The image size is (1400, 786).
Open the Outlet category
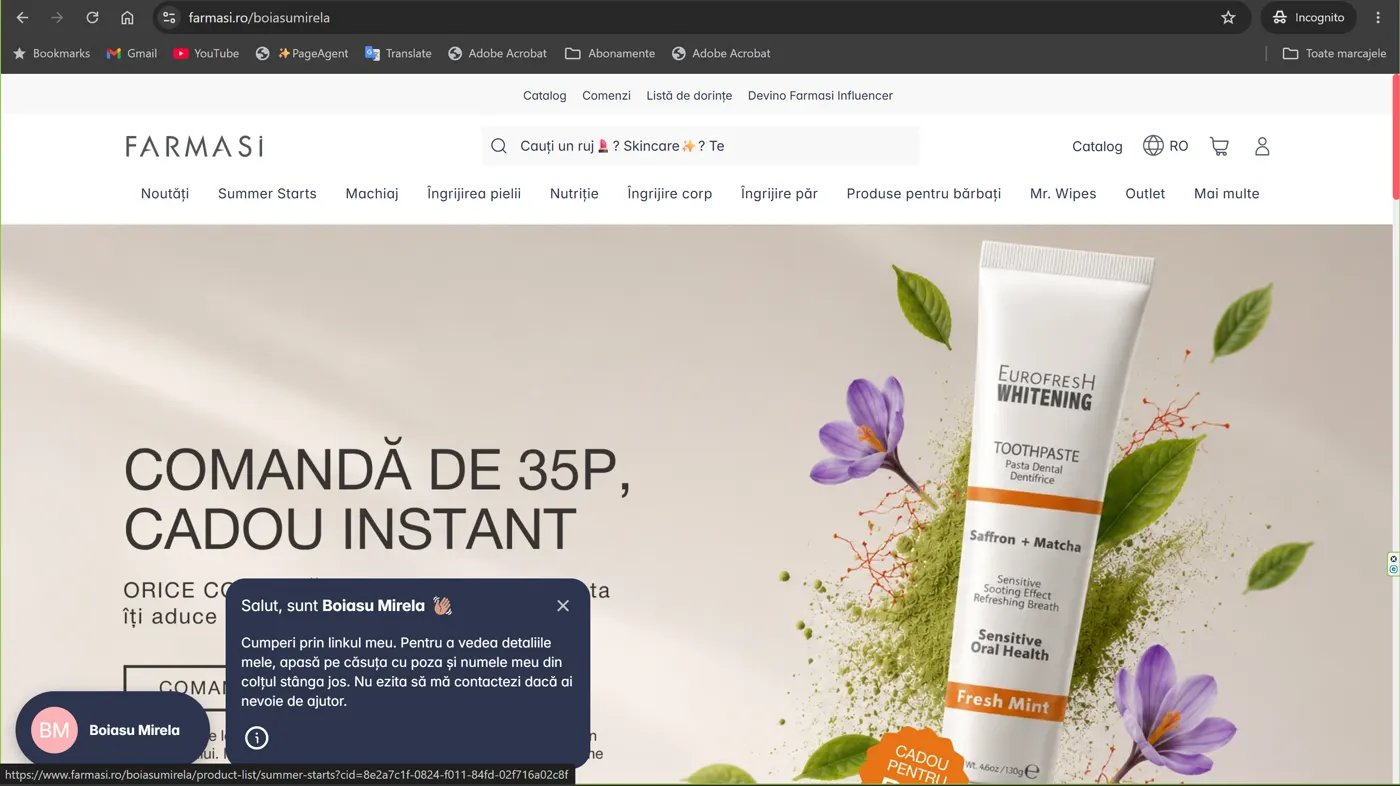pos(1145,194)
